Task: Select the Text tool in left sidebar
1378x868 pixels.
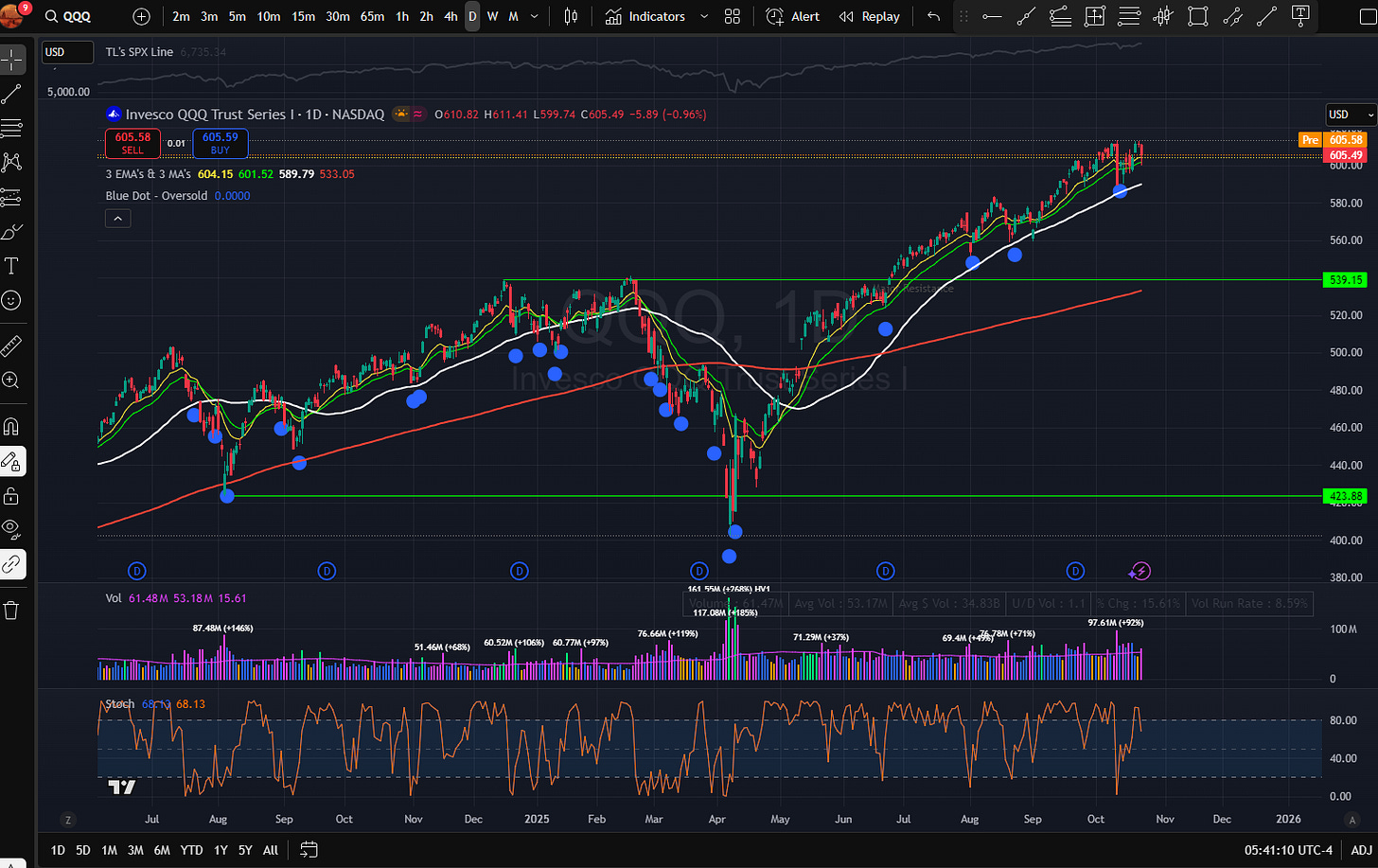Action: point(12,266)
